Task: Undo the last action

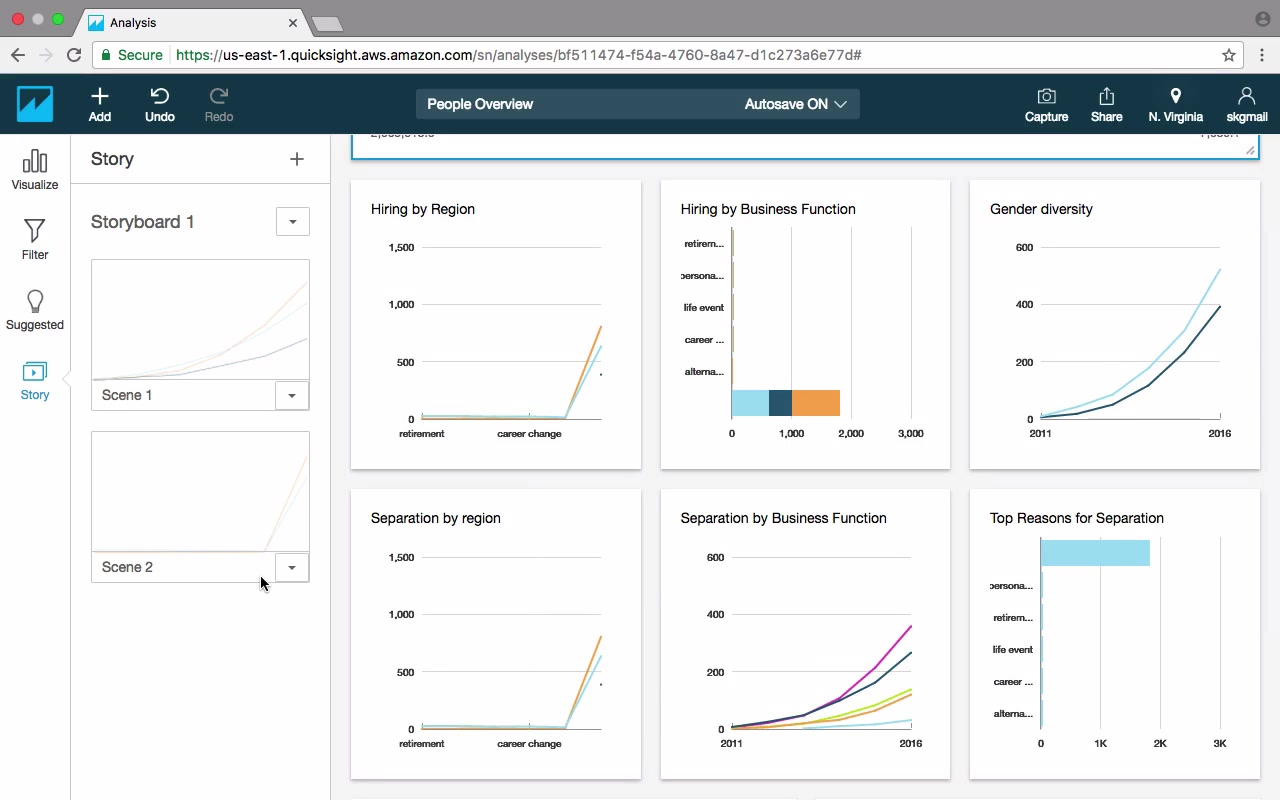Action: (160, 104)
